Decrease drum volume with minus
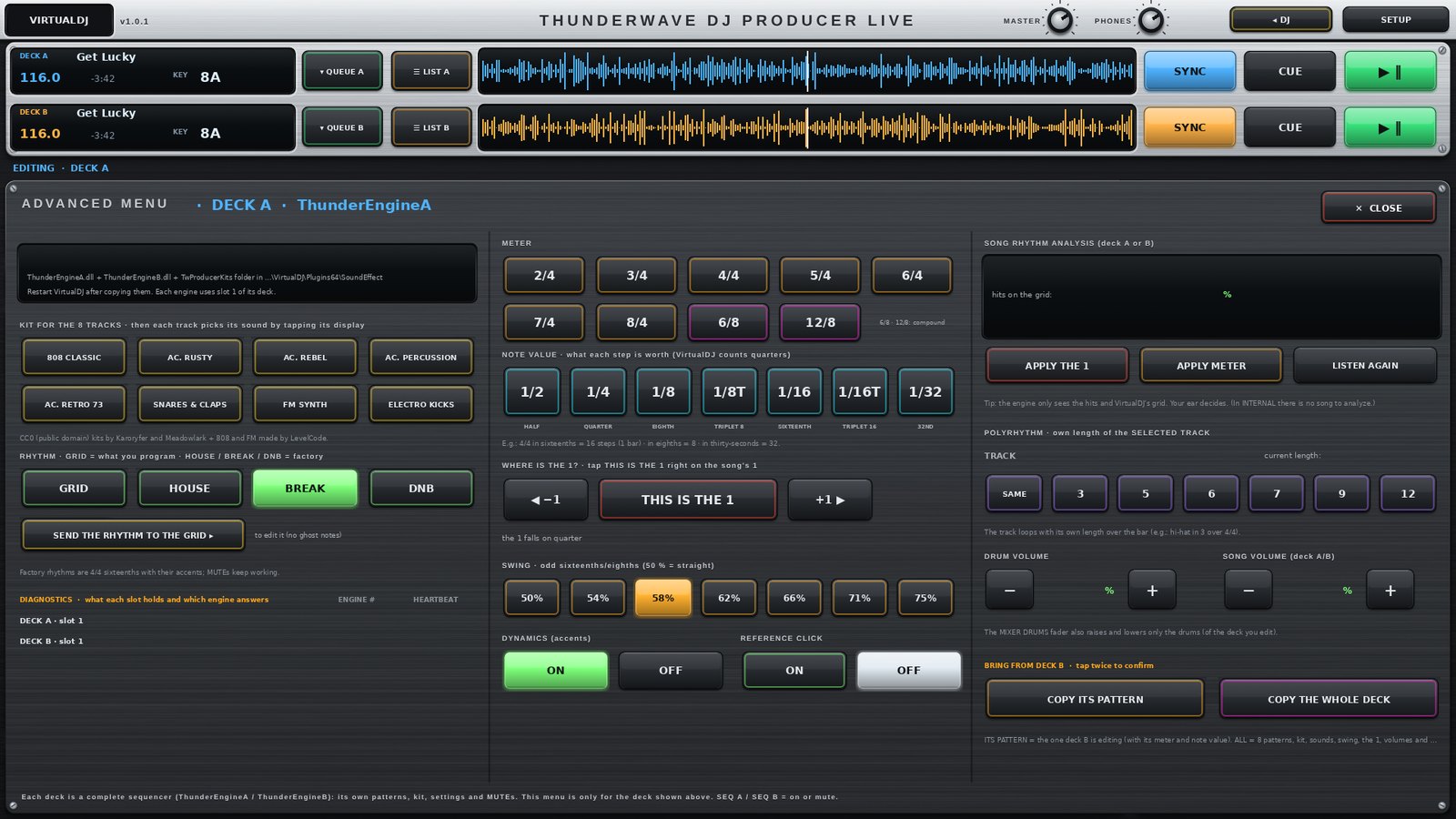This screenshot has width=1456, height=819. coord(1009,590)
